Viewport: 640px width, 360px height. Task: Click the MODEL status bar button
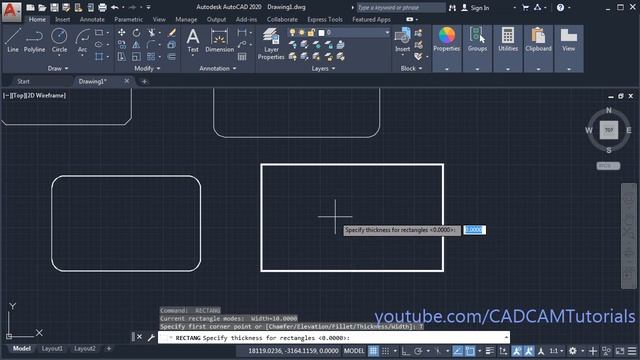click(354, 351)
